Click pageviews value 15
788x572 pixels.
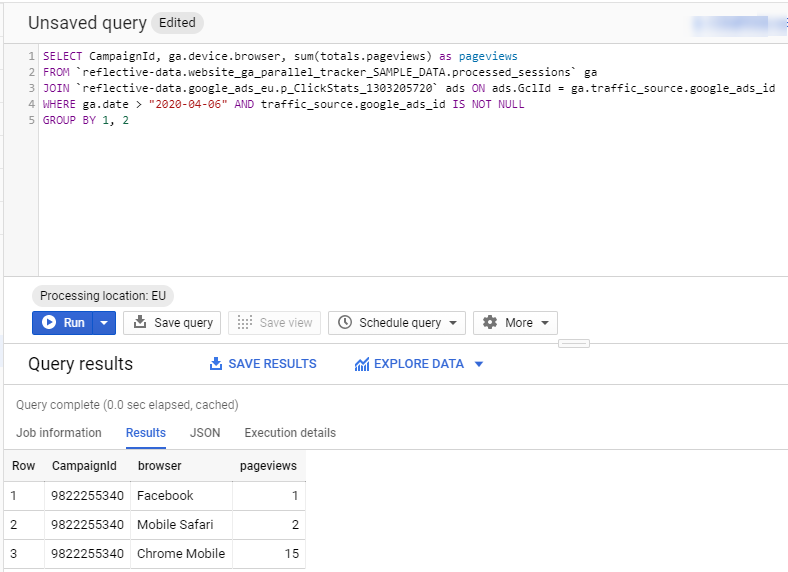click(x=291, y=554)
